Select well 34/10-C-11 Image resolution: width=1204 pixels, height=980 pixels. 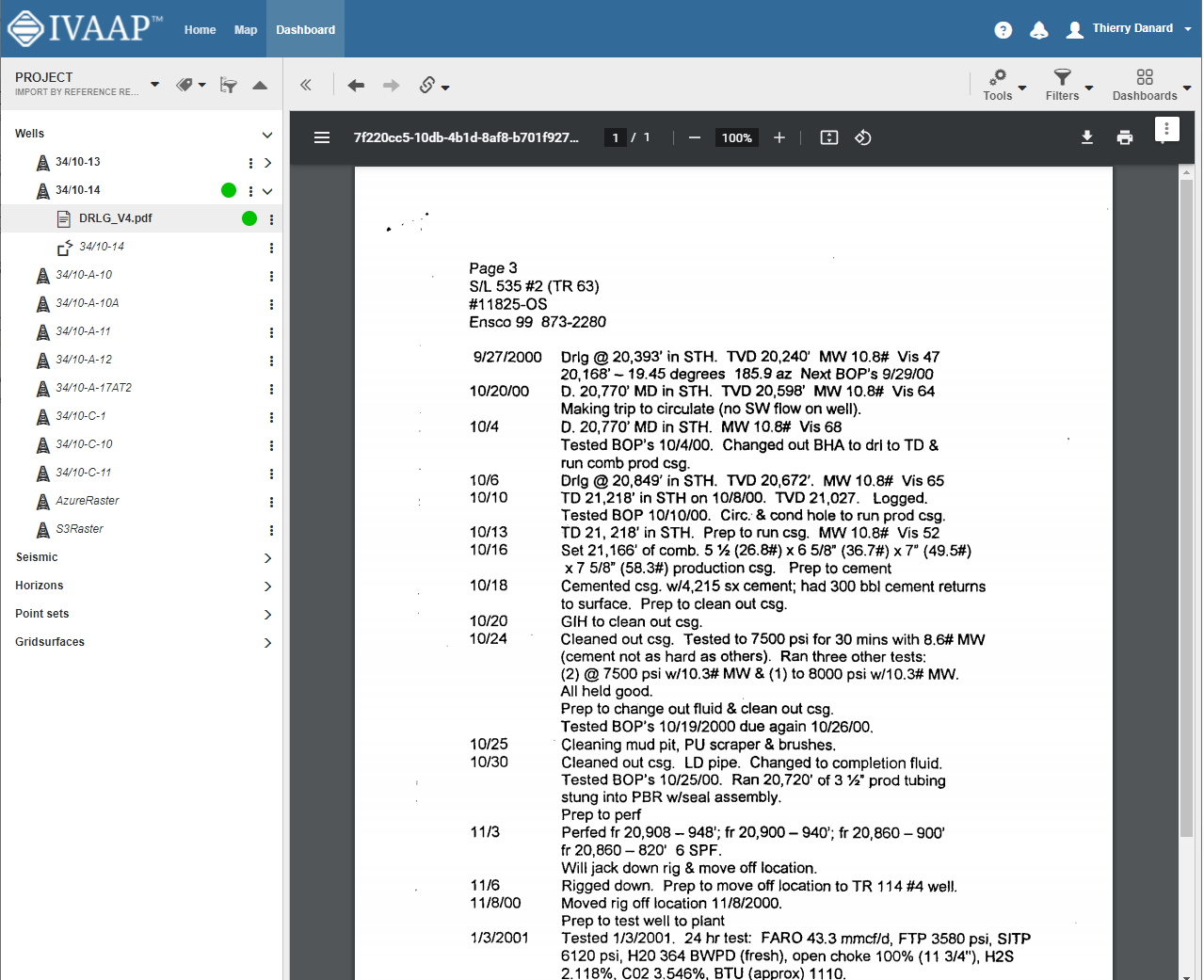[83, 473]
